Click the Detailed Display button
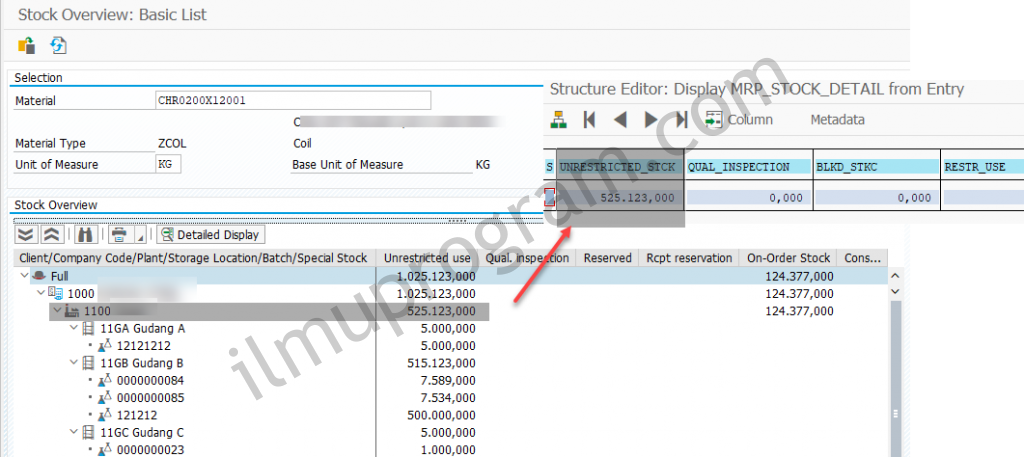The image size is (1024, 457). coord(210,235)
